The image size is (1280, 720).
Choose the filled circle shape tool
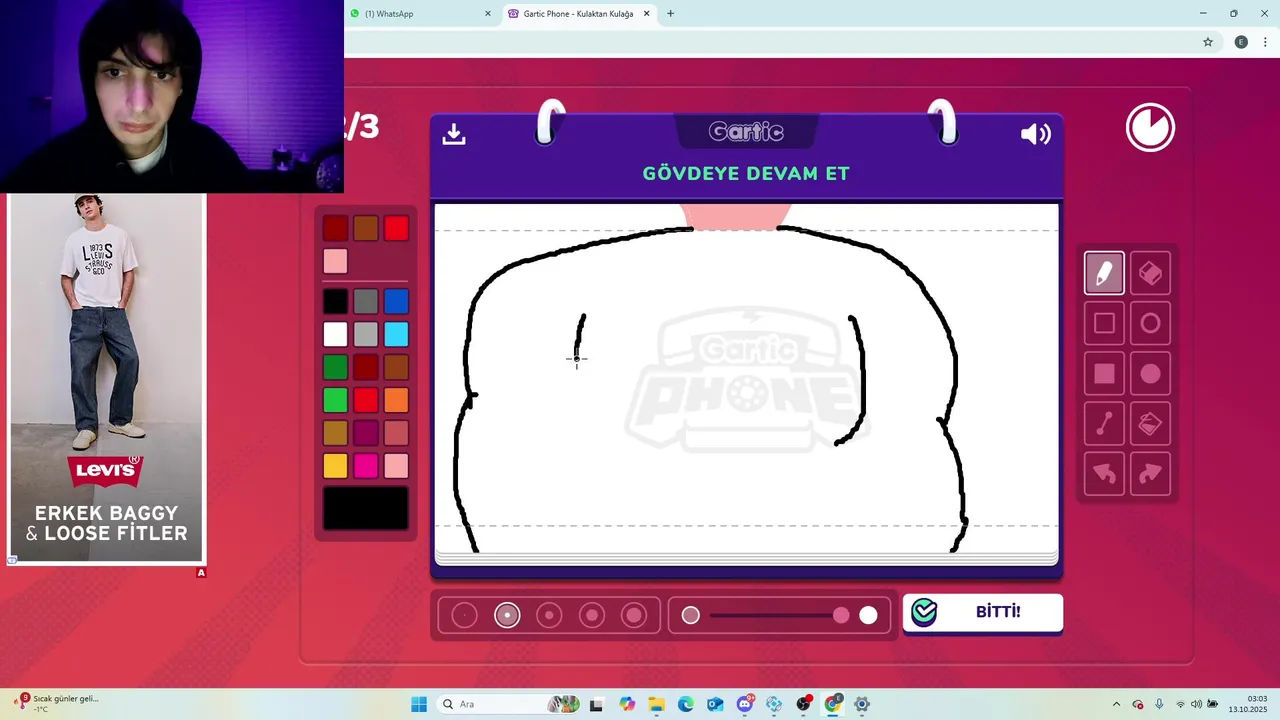tap(1150, 374)
